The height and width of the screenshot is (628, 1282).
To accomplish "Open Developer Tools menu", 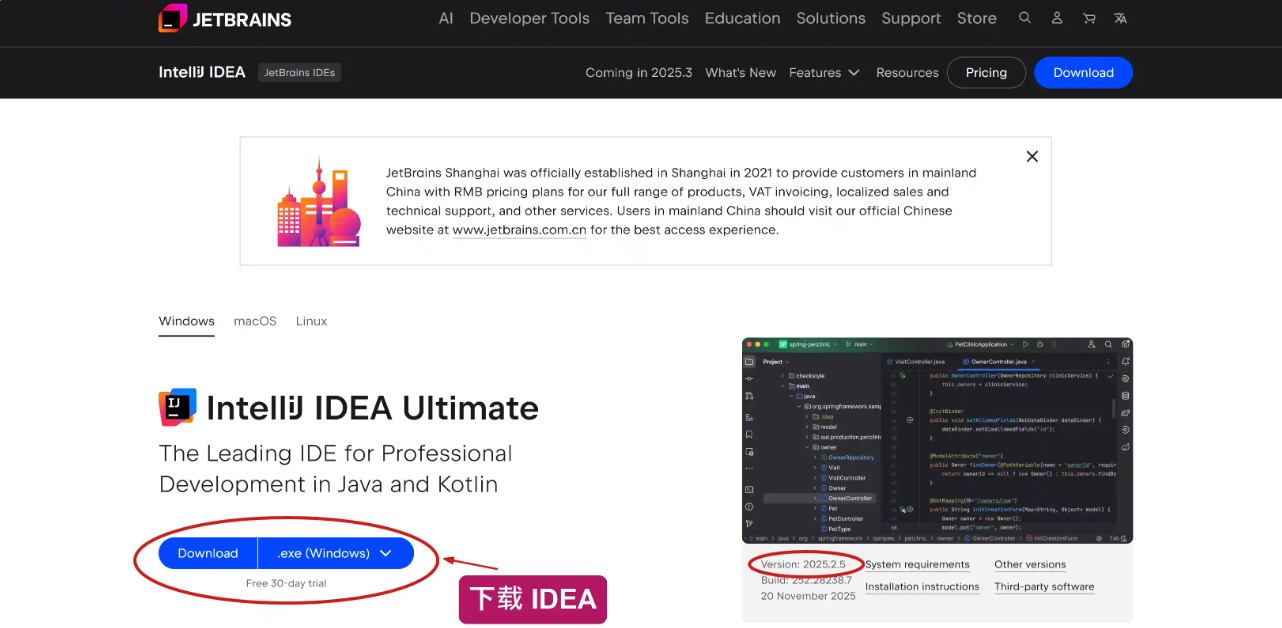I will [529, 18].
